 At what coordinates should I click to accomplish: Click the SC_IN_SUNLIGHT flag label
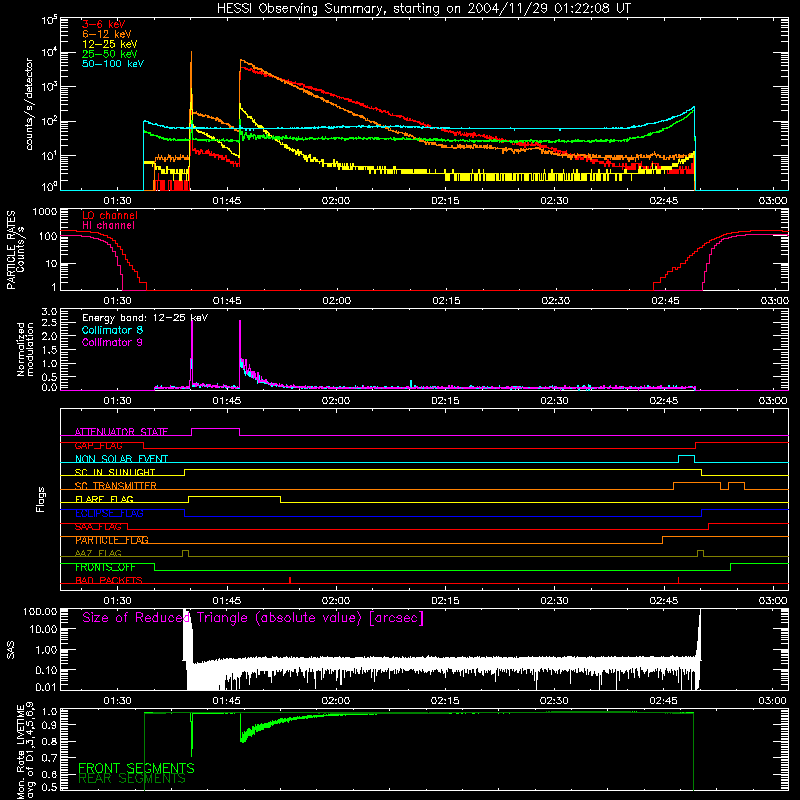[115, 472]
